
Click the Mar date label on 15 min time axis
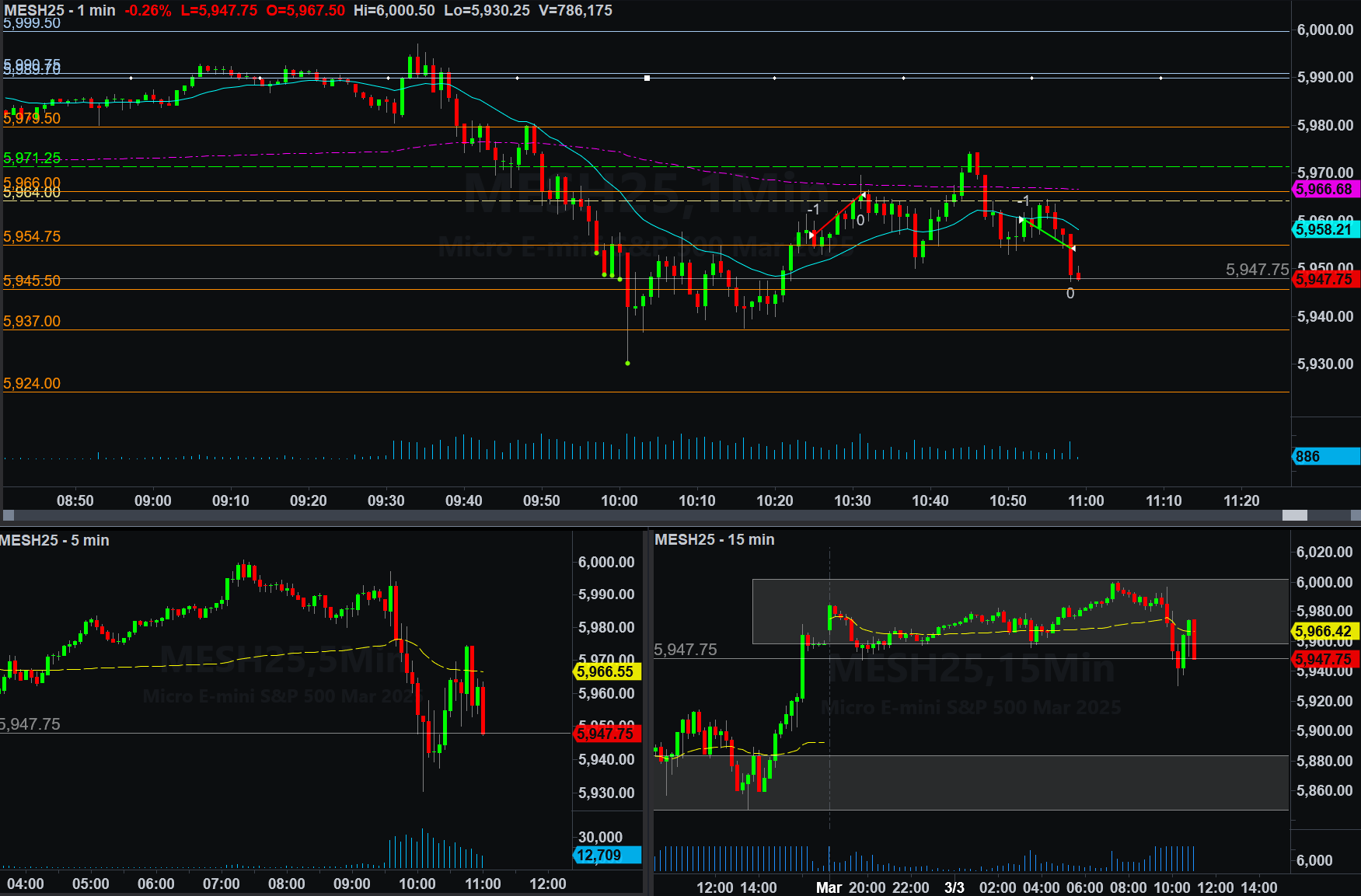tap(829, 887)
